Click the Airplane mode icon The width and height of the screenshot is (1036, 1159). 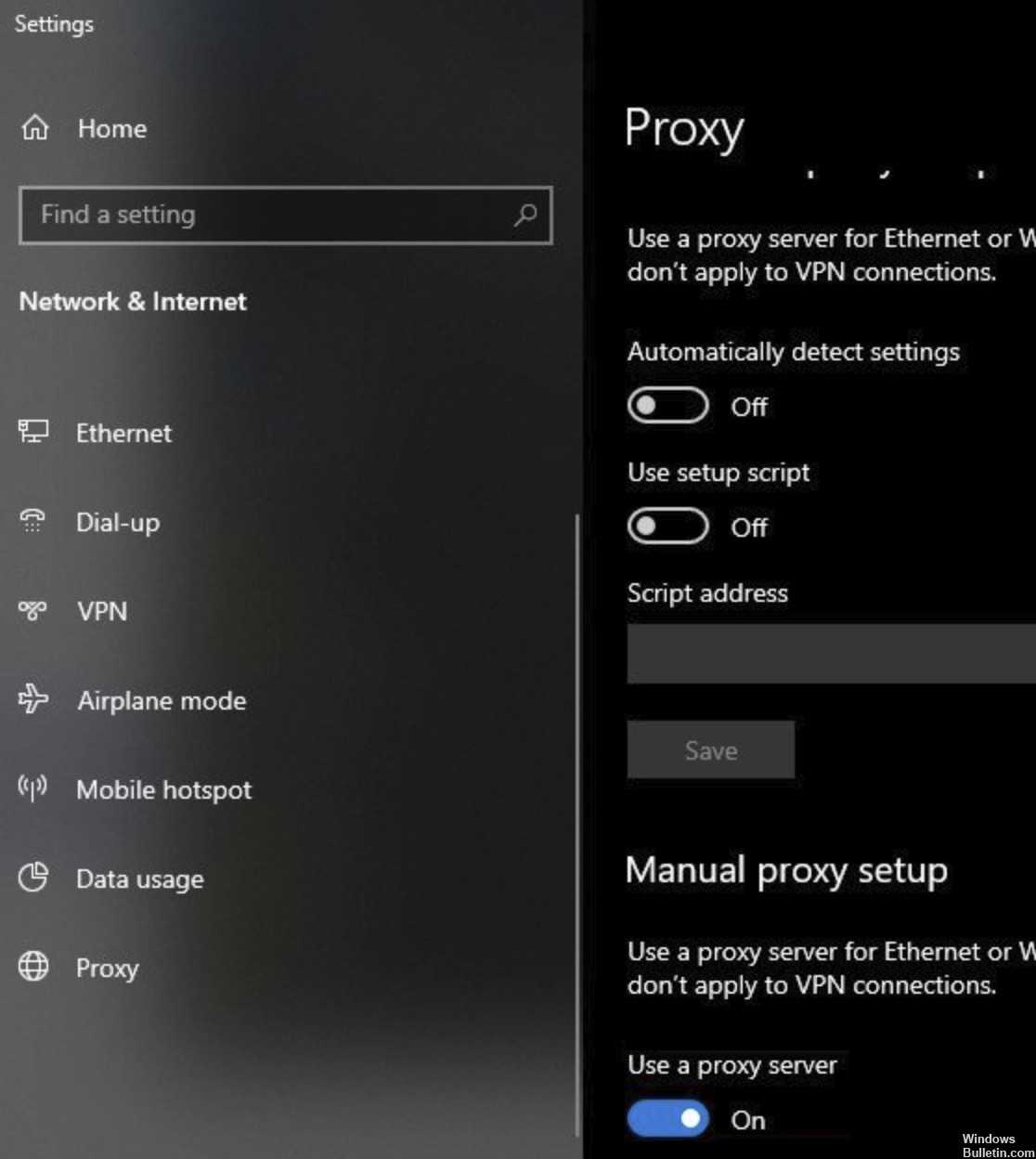(33, 699)
